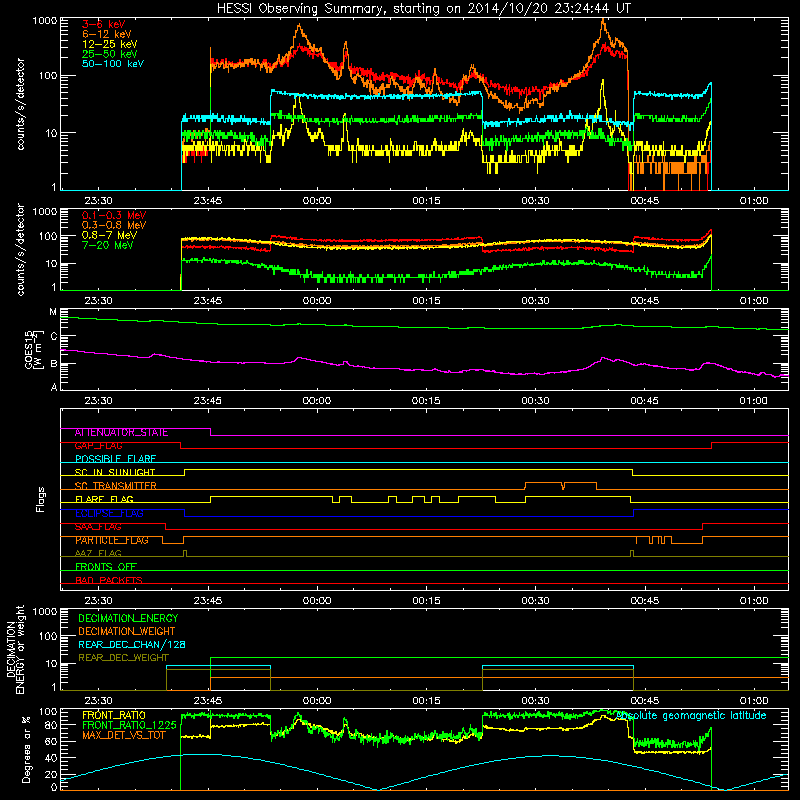Click the MAX_DET_VS_TOT legend label
The image size is (800, 800).
(124, 735)
